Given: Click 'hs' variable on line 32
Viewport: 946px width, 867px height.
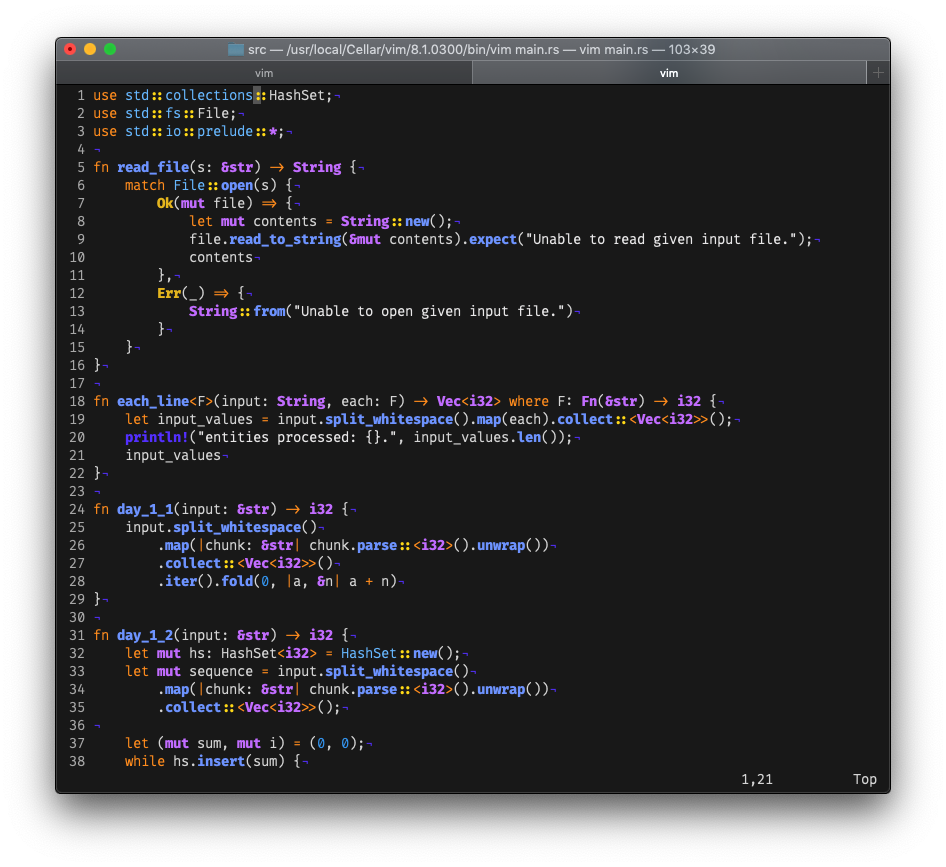Looking at the screenshot, I should 197,653.
